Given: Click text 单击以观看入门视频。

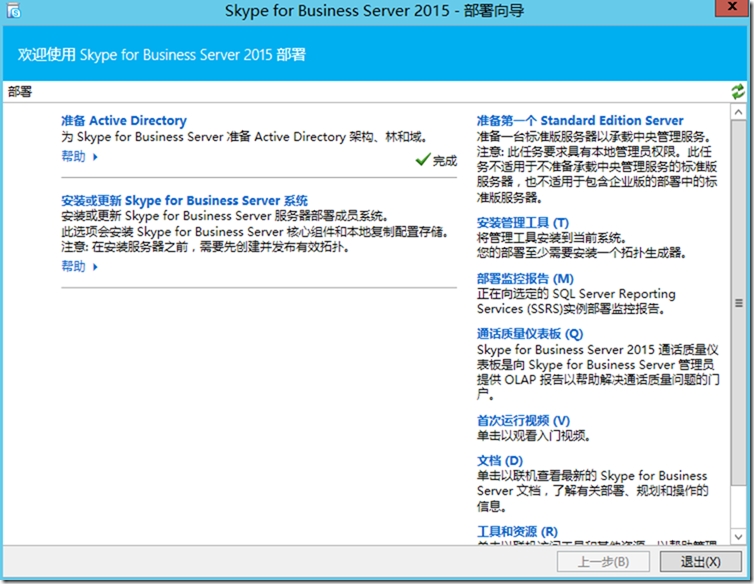Looking at the screenshot, I should click(x=533, y=436).
